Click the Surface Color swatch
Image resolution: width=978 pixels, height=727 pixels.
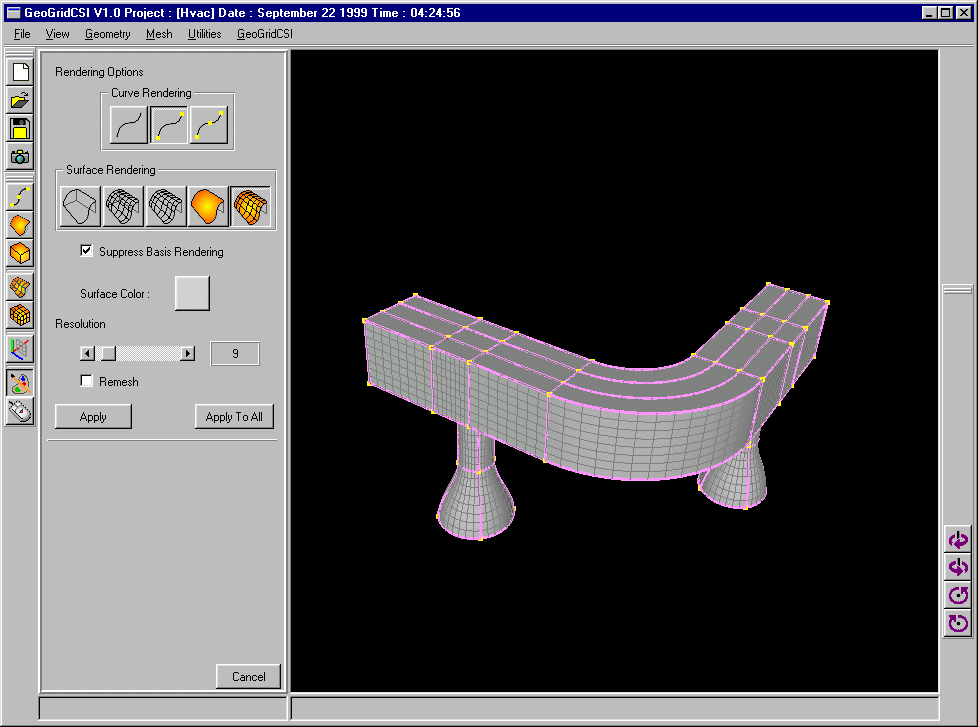click(192, 293)
